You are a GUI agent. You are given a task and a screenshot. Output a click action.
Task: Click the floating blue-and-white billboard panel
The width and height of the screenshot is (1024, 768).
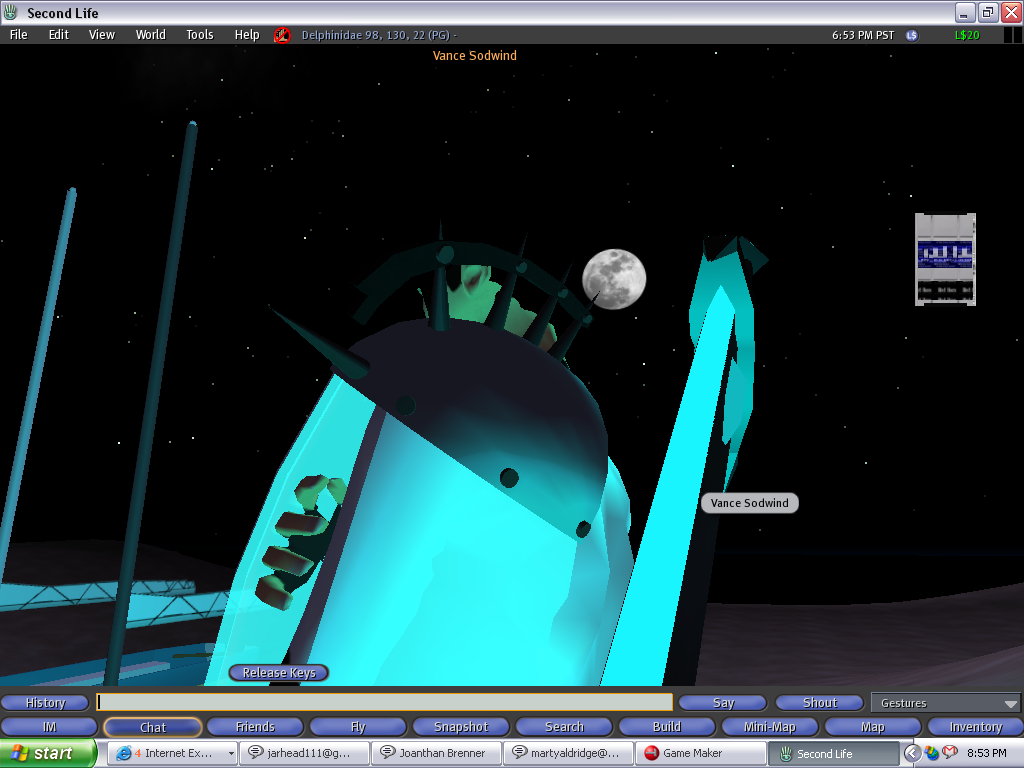(945, 259)
